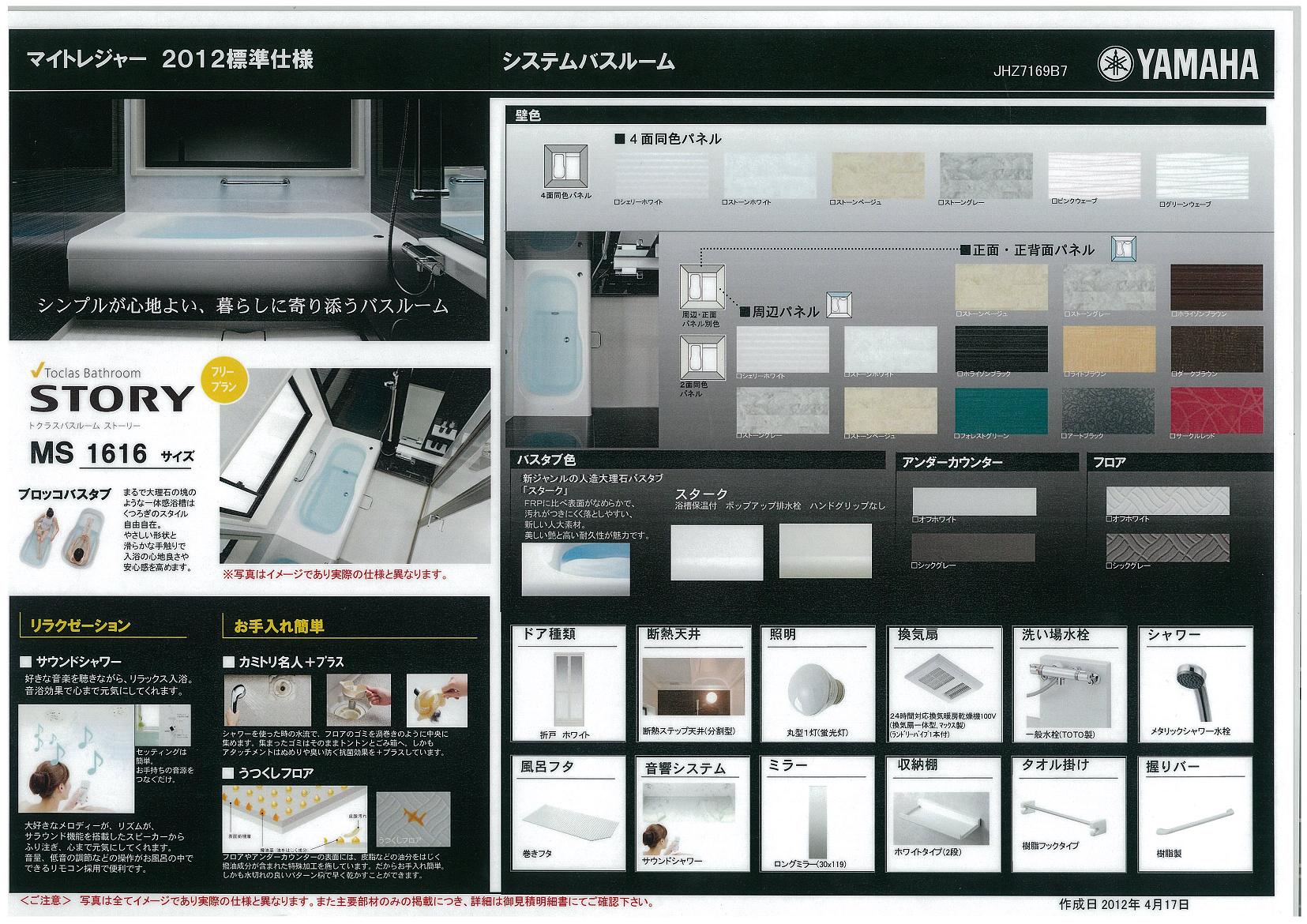
Task: Open the large bathroom photo with slogan
Action: point(250,219)
